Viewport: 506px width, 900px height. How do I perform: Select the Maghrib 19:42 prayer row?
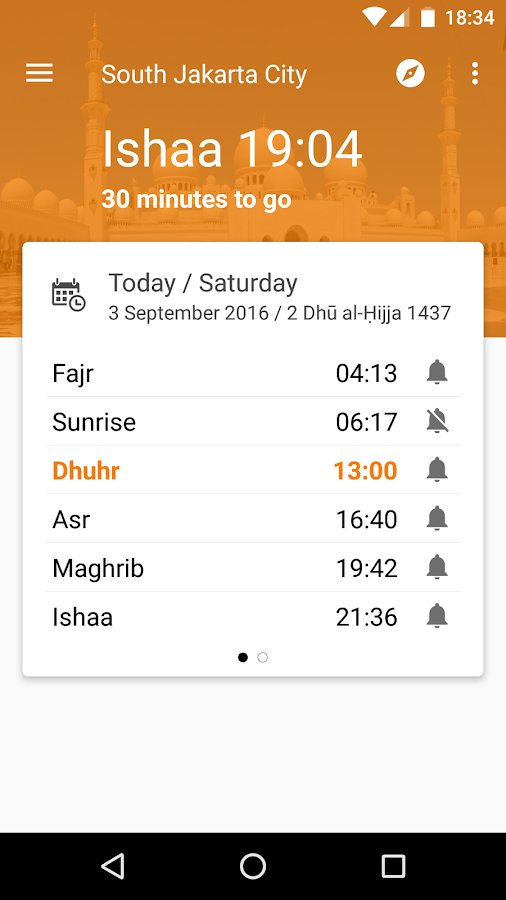tap(253, 568)
